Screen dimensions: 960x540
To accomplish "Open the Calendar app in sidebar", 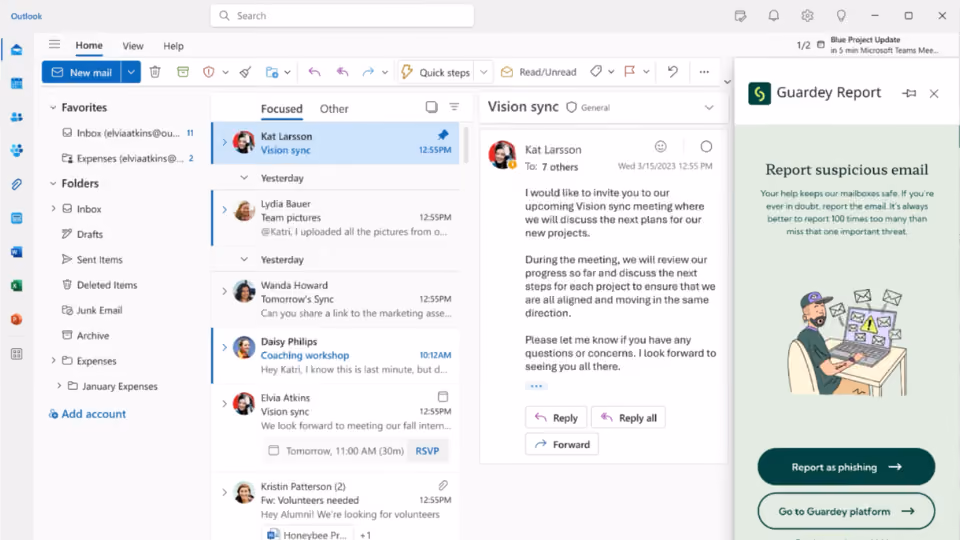I will point(17,83).
